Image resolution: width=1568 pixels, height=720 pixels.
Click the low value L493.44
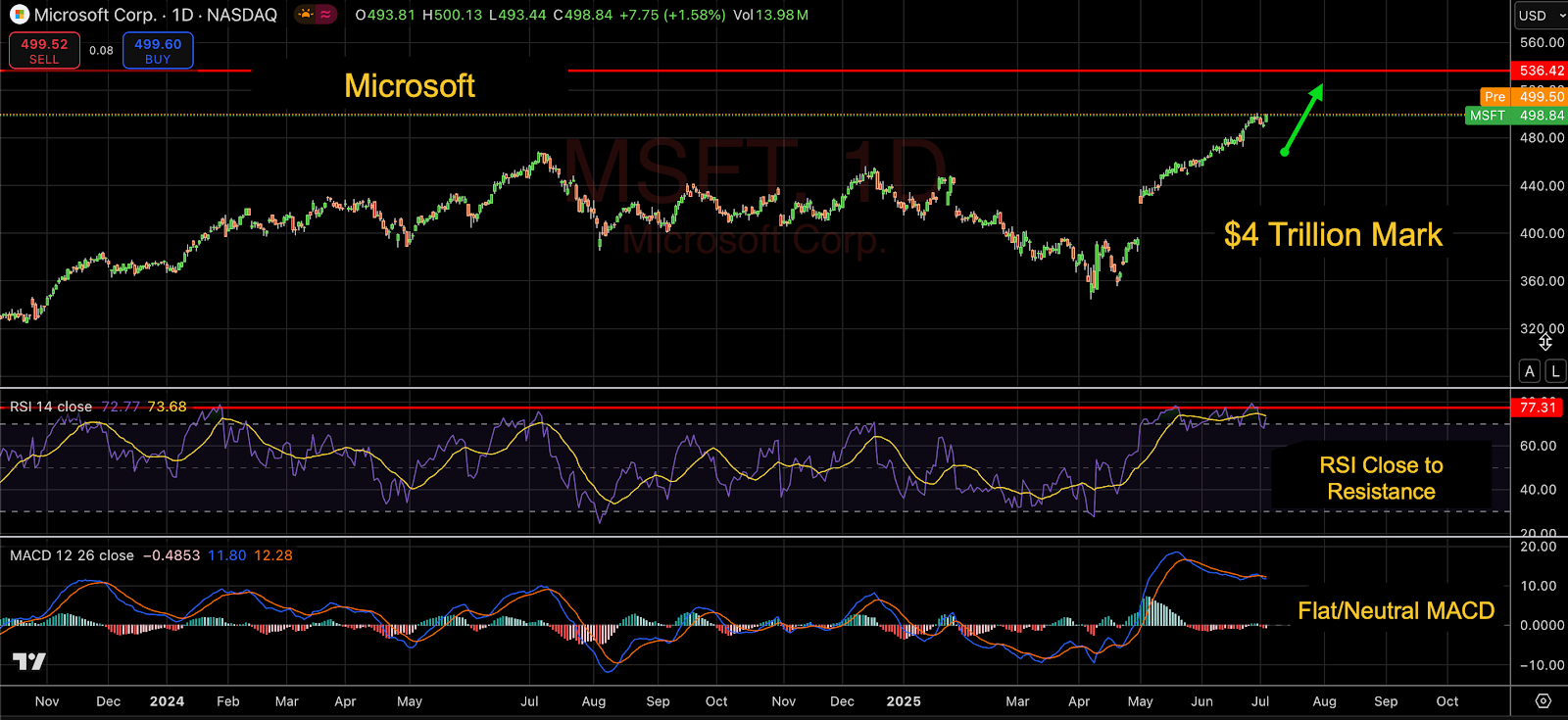pos(517,15)
